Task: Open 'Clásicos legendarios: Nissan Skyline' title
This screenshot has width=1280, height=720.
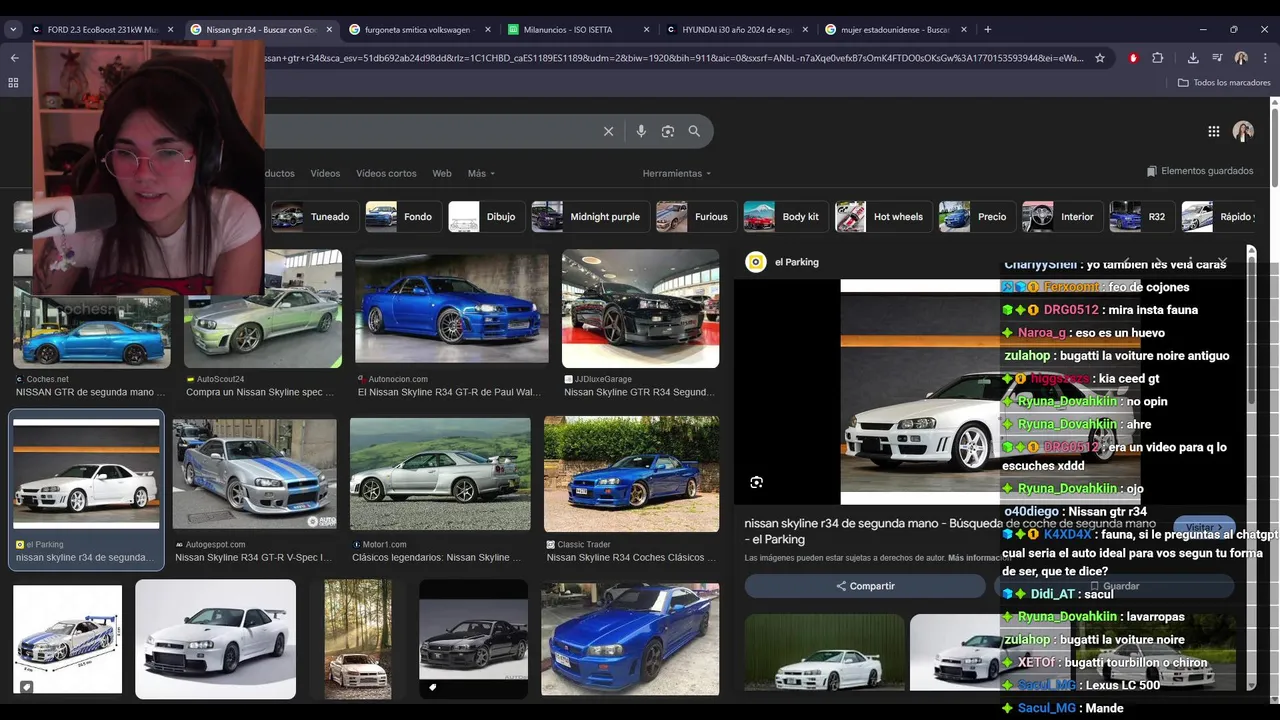Action: 437,557
